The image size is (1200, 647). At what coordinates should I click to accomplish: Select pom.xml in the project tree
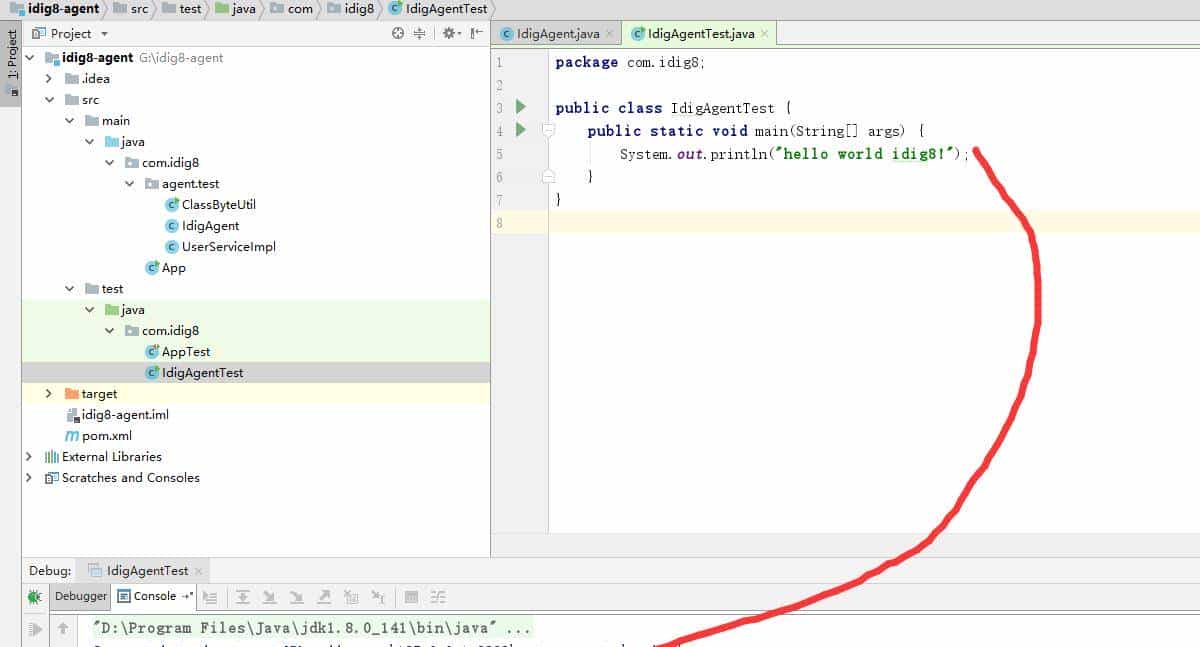click(106, 436)
